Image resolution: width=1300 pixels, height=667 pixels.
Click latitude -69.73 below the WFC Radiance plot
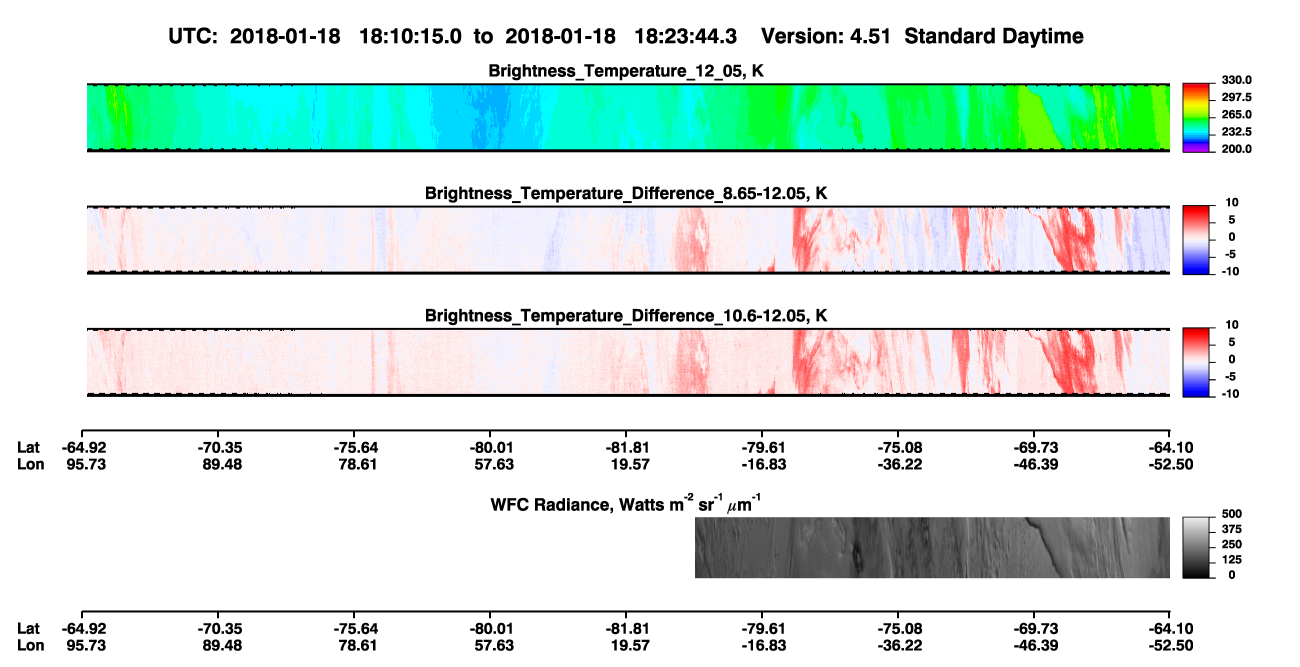1034,628
